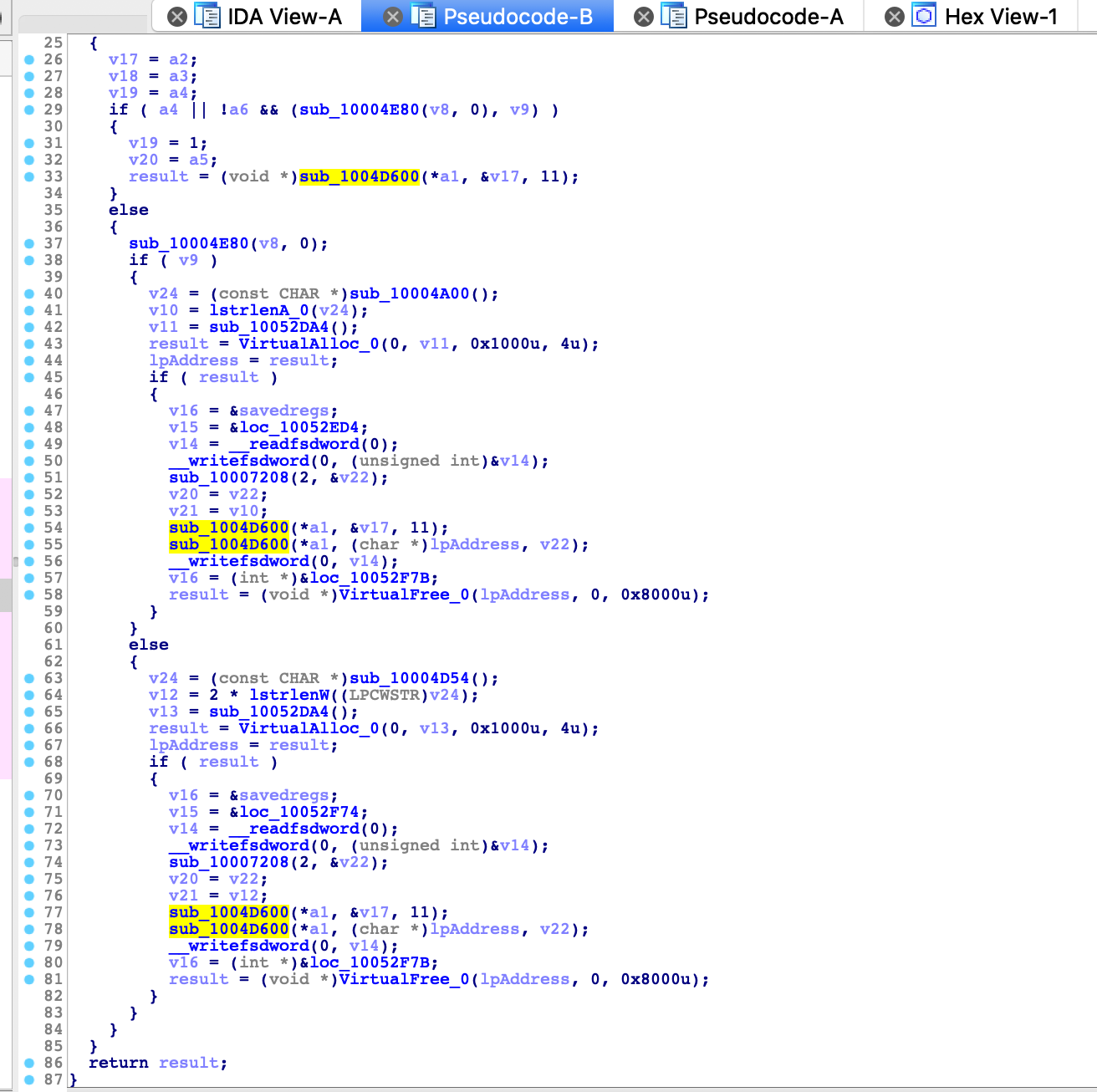1097x1092 pixels.
Task: Switch to the Hex View-1 tab
Action: pos(1001,17)
